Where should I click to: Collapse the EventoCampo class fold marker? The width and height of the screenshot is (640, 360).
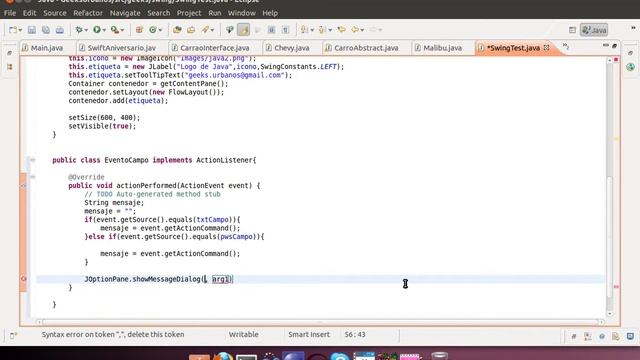33,160
